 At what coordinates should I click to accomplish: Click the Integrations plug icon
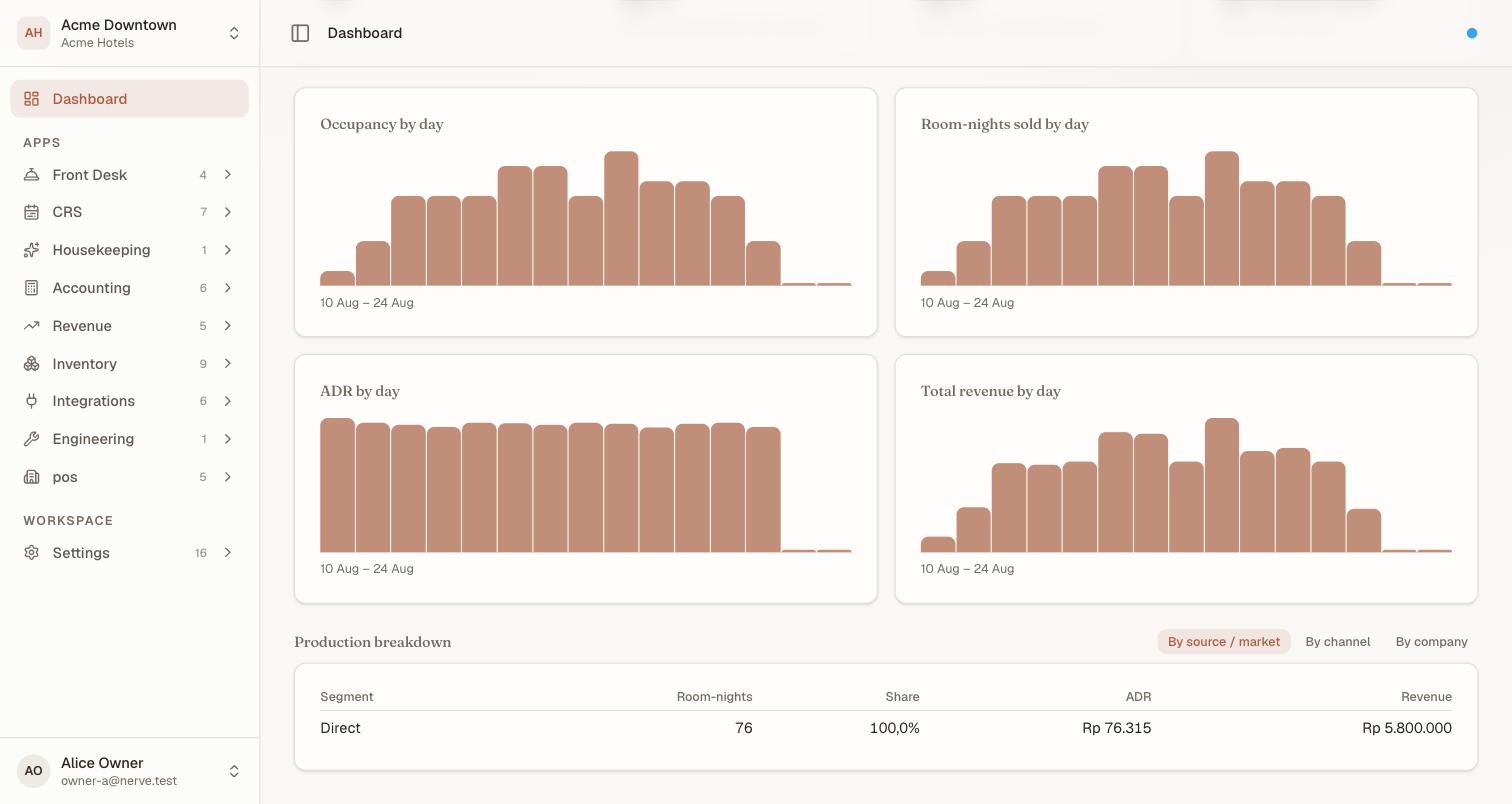point(32,401)
